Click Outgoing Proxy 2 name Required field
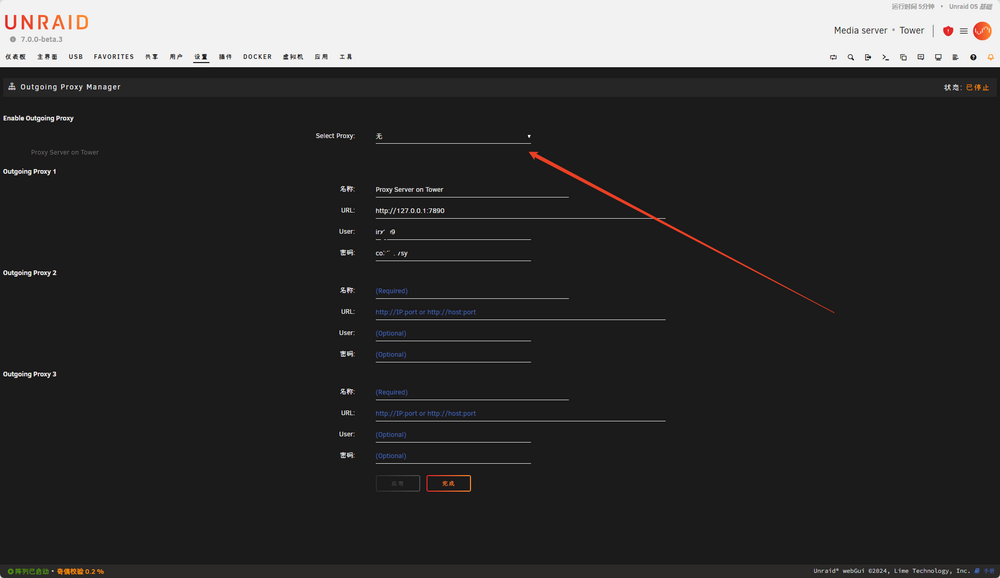The image size is (1000, 578). pos(472,291)
